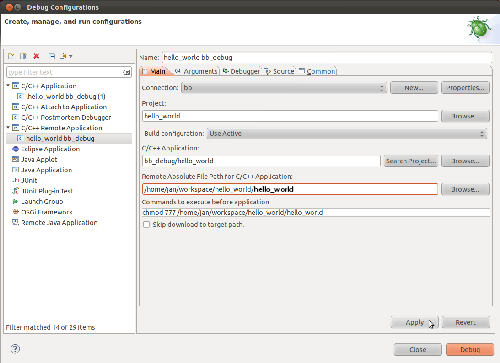Image resolution: width=500 pixels, height=363 pixels.
Task: Click the Project field hello_world
Action: (x=290, y=116)
